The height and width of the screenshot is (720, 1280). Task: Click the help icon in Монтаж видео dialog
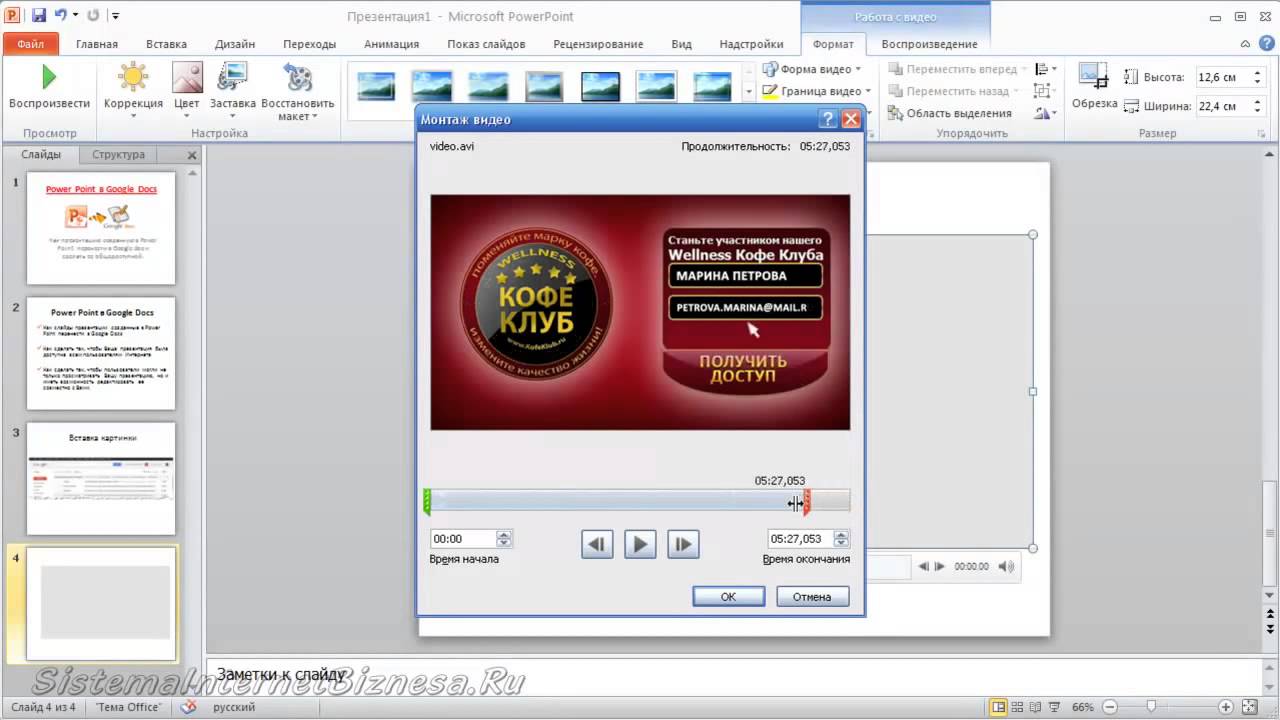827,119
